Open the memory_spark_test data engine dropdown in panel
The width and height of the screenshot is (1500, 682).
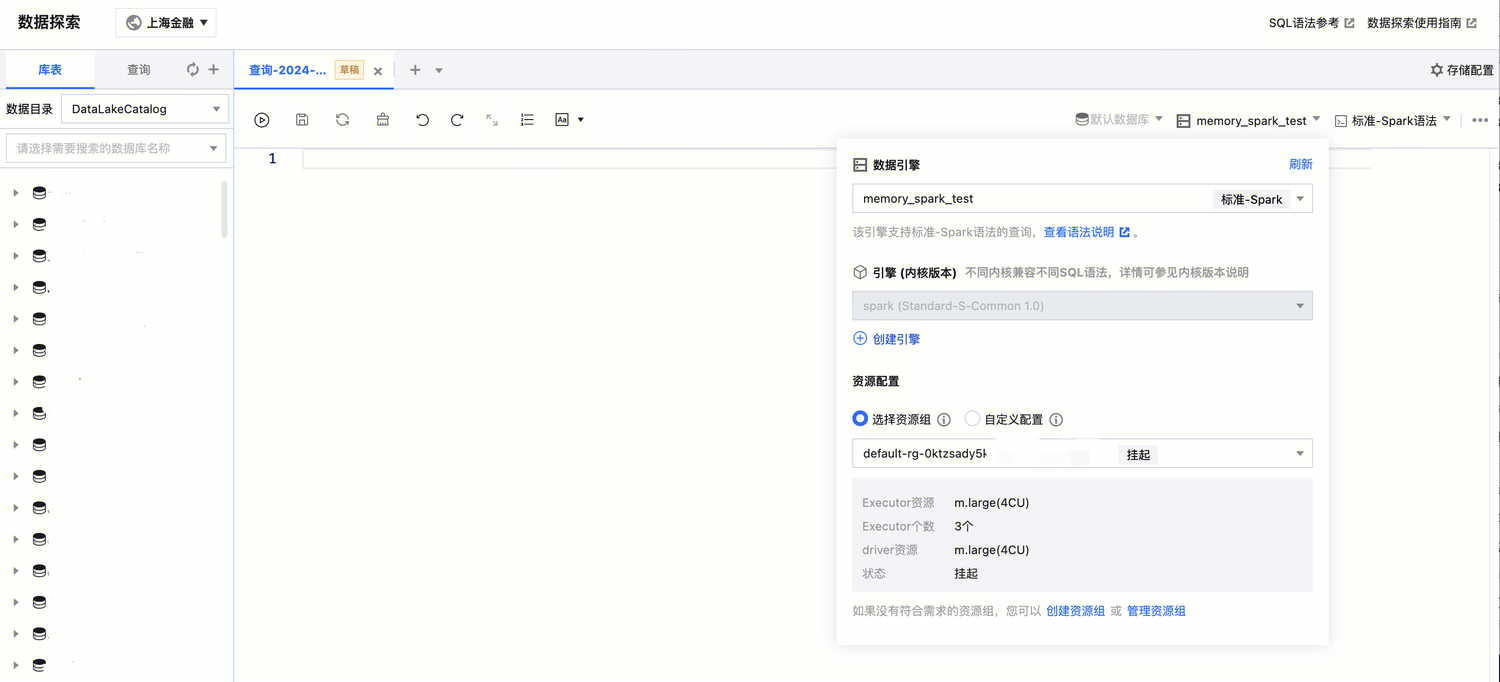(x=1081, y=199)
